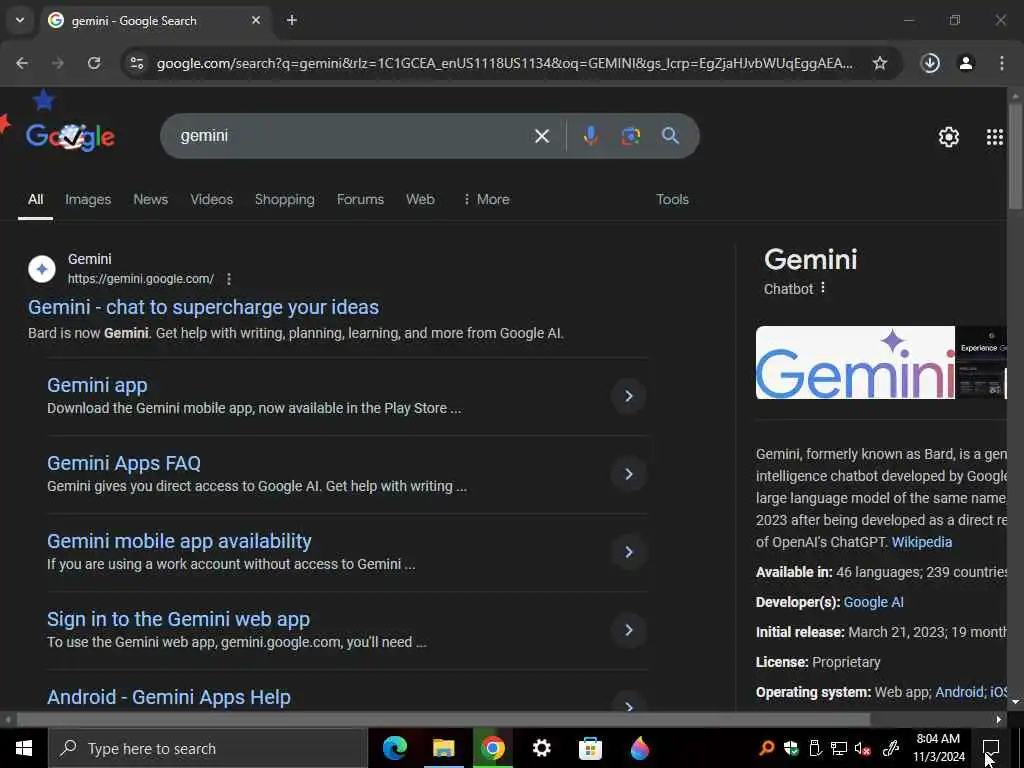Screen dimensions: 1024x768
Task: Open Chrome three-dot menu
Action: [1002, 63]
